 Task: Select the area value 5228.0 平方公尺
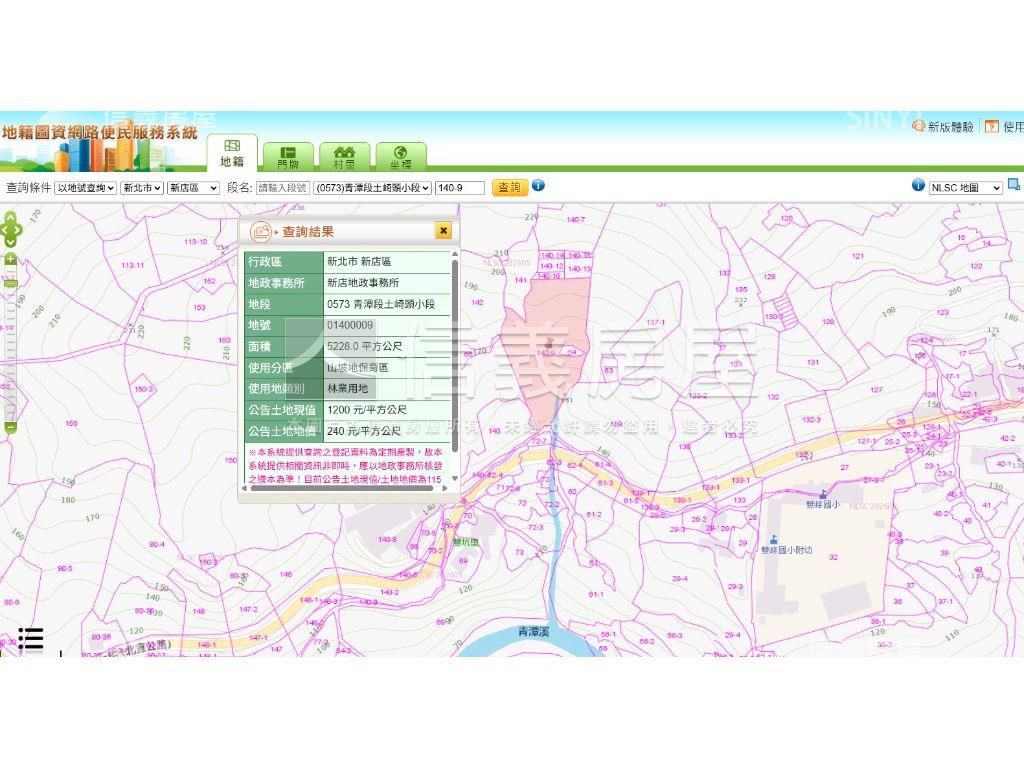[364, 346]
